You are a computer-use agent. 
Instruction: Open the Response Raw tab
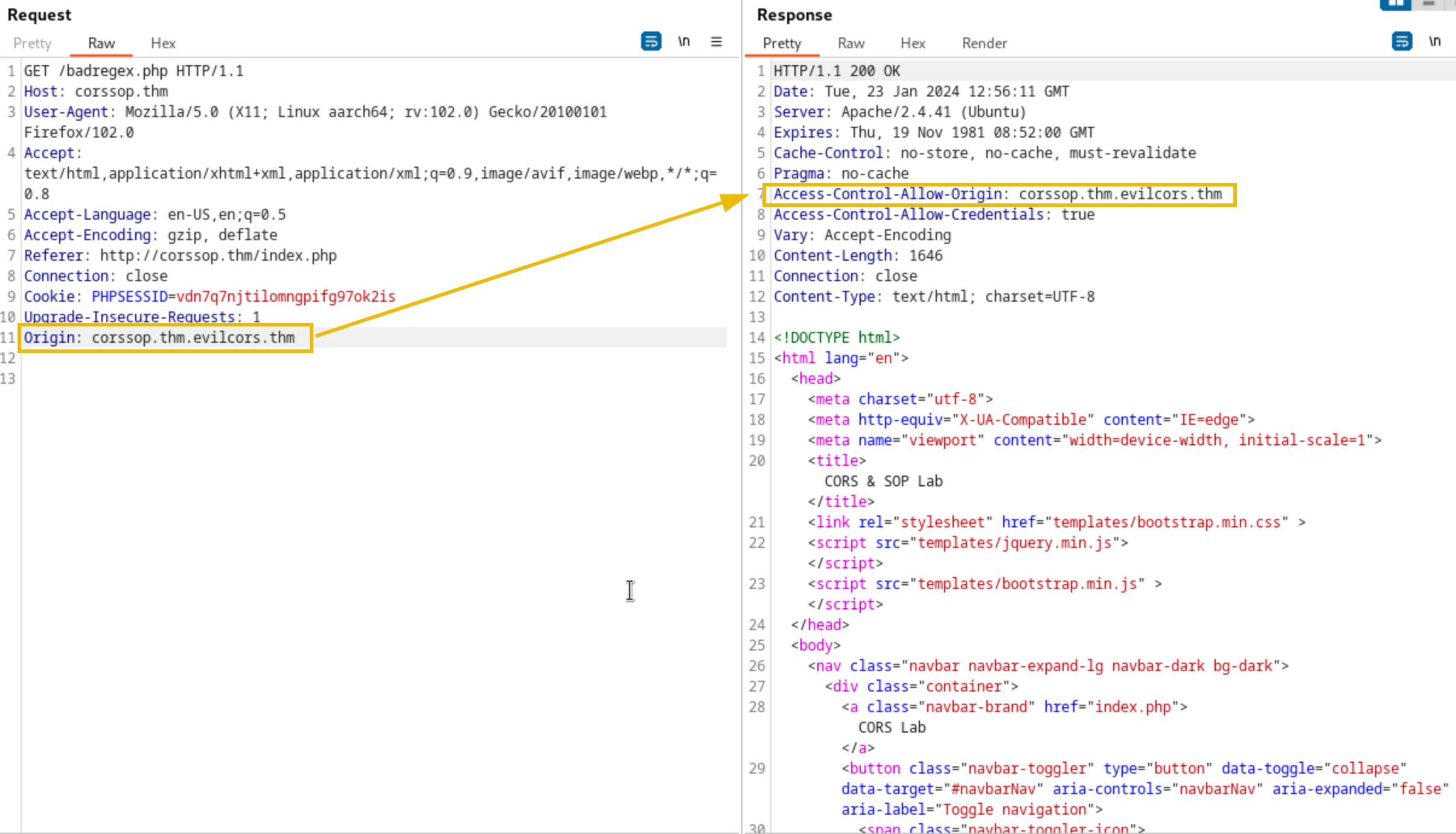coord(851,43)
